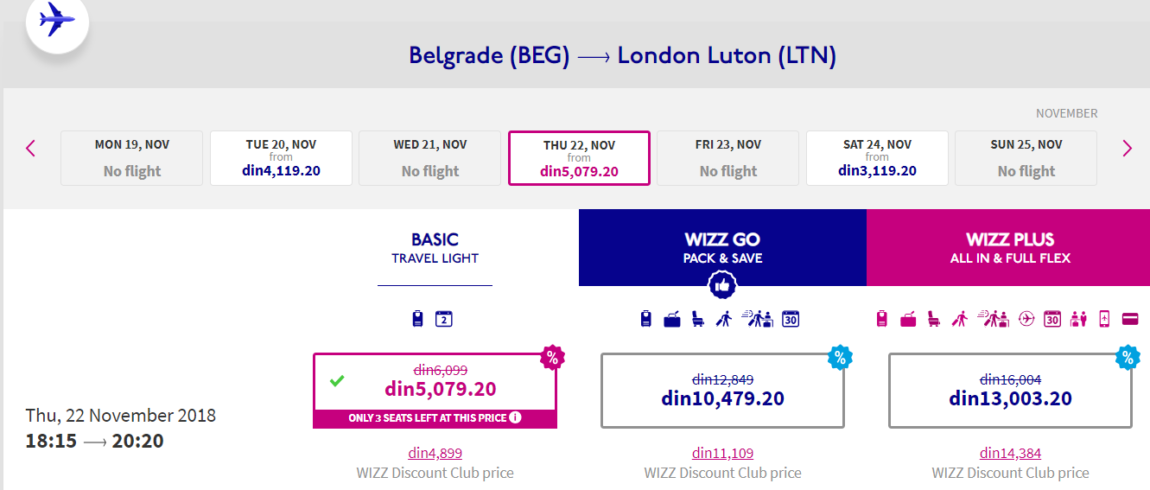Select the WIZZ GO din10,479.20 fare

[x=722, y=390]
